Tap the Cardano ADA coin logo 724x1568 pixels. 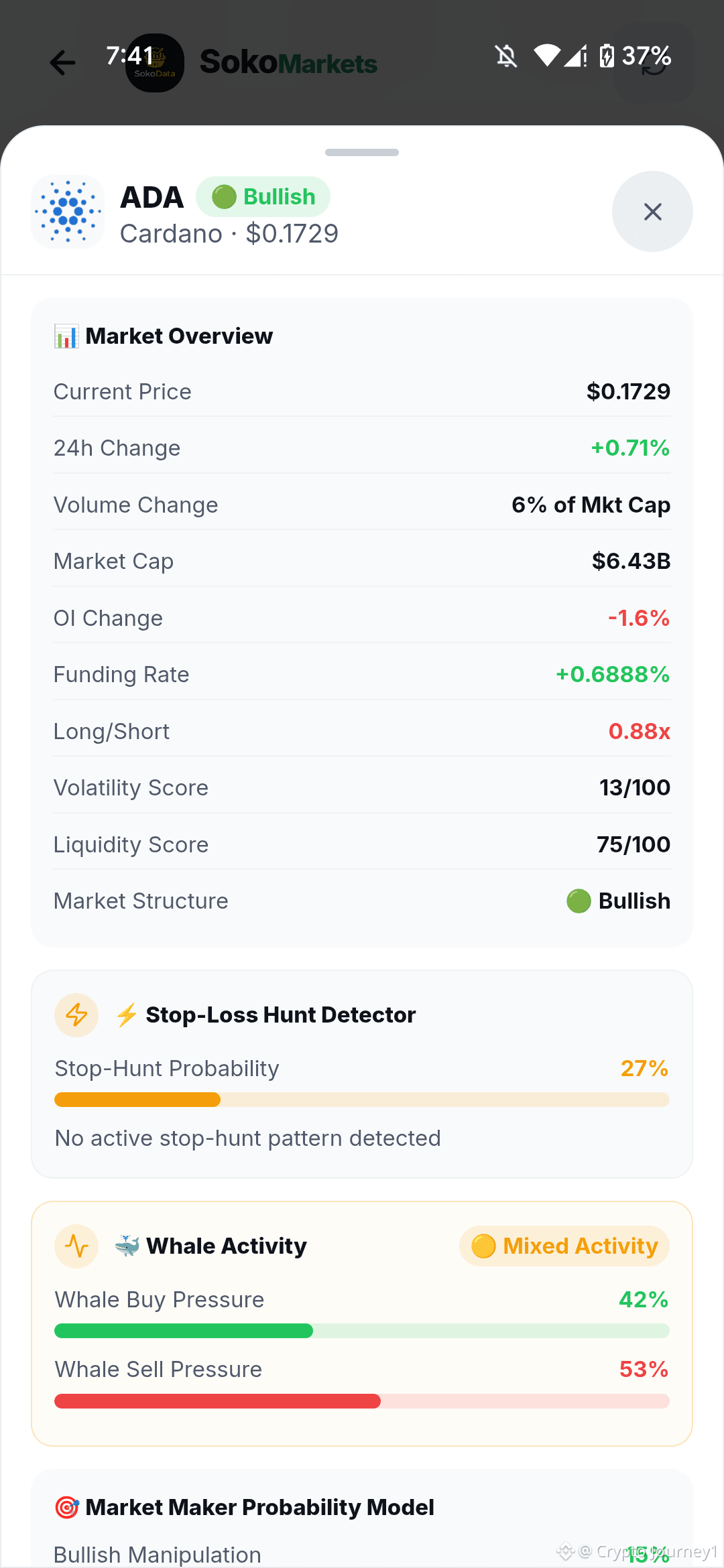pyautogui.click(x=68, y=212)
